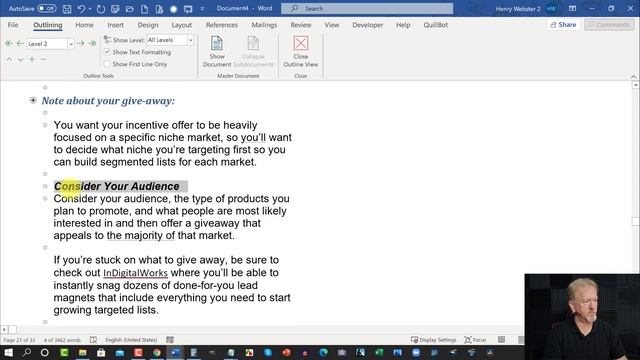Click the taskbar search magnifier icon
Screen dimensions: 640x360
tap(27, 352)
